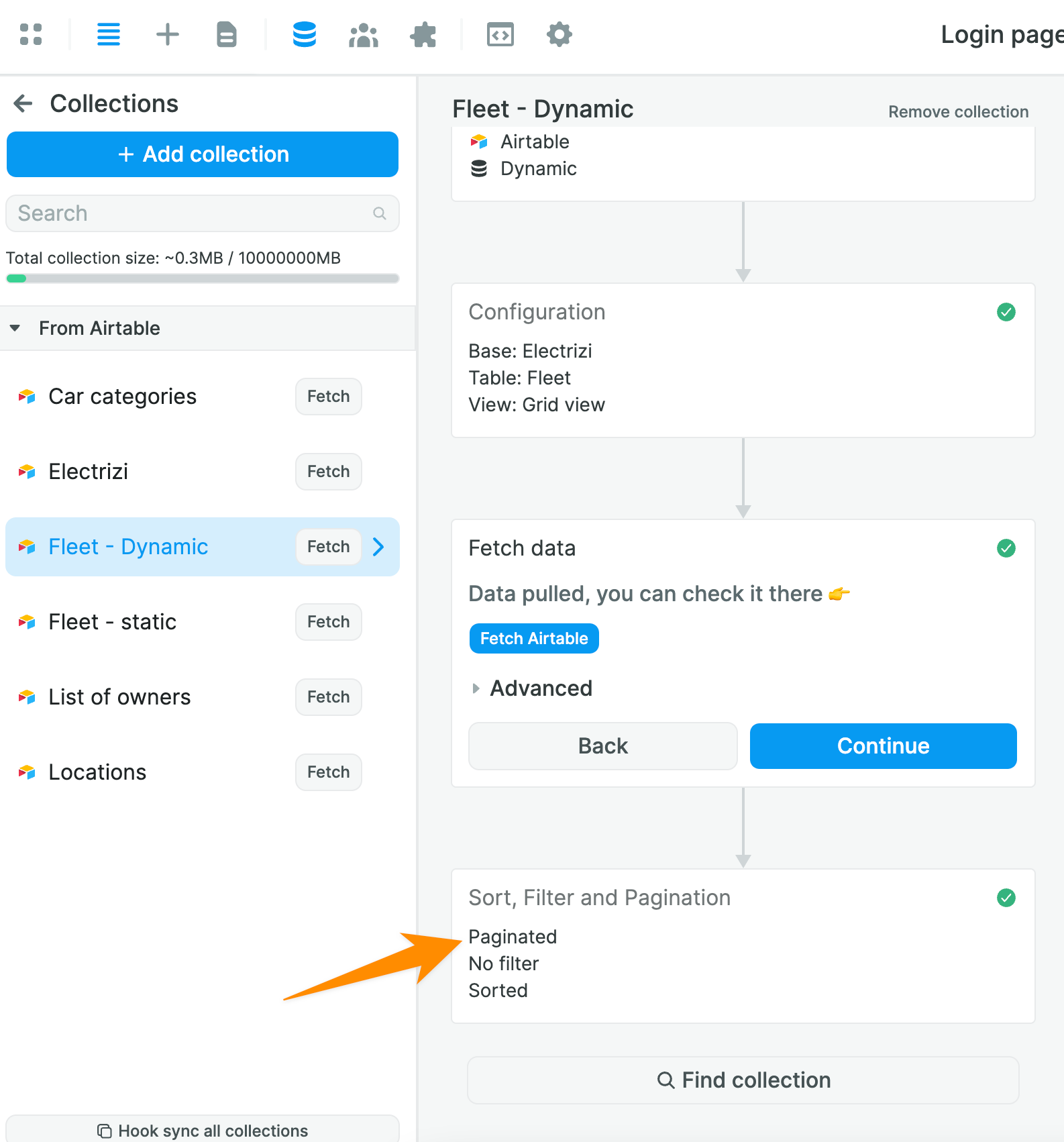1064x1142 pixels.
Task: Open the users group icon
Action: click(364, 34)
